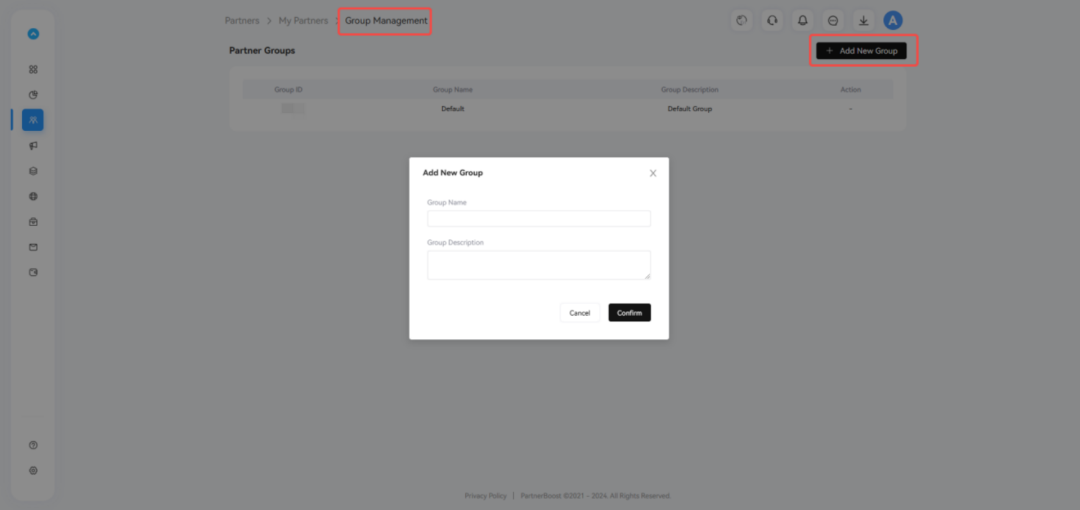Image resolution: width=1080 pixels, height=510 pixels.
Task: Click the Cancel button in dialog
Action: 580,313
